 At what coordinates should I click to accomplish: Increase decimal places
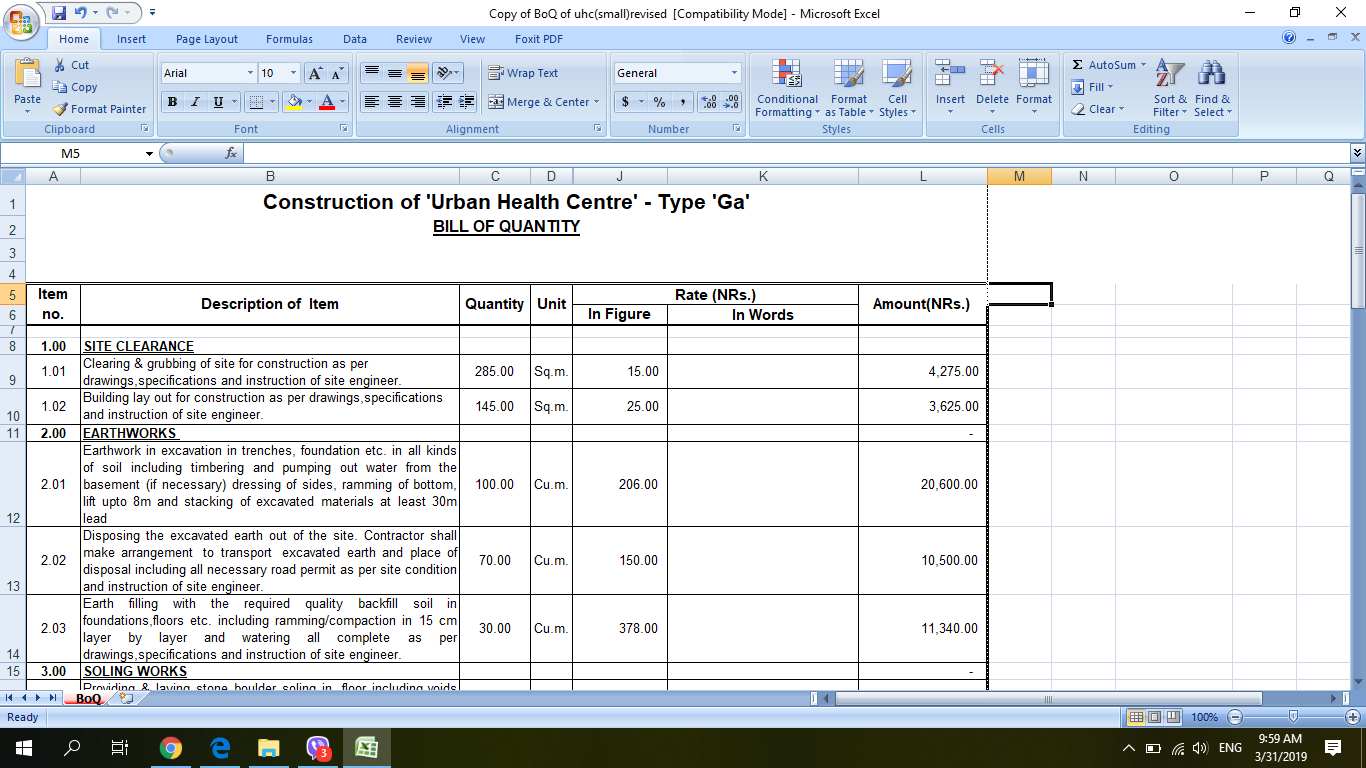[x=709, y=102]
